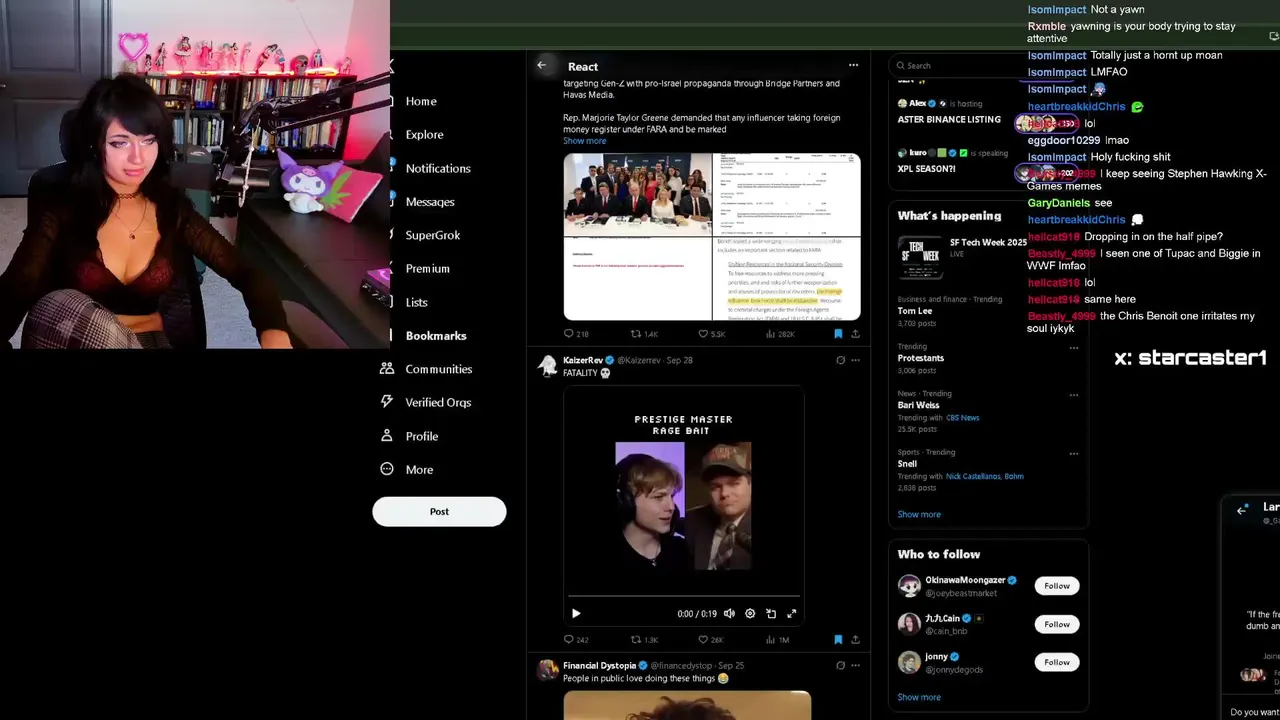The width and height of the screenshot is (1280, 720).
Task: Go back using the React header arrow
Action: 542,66
